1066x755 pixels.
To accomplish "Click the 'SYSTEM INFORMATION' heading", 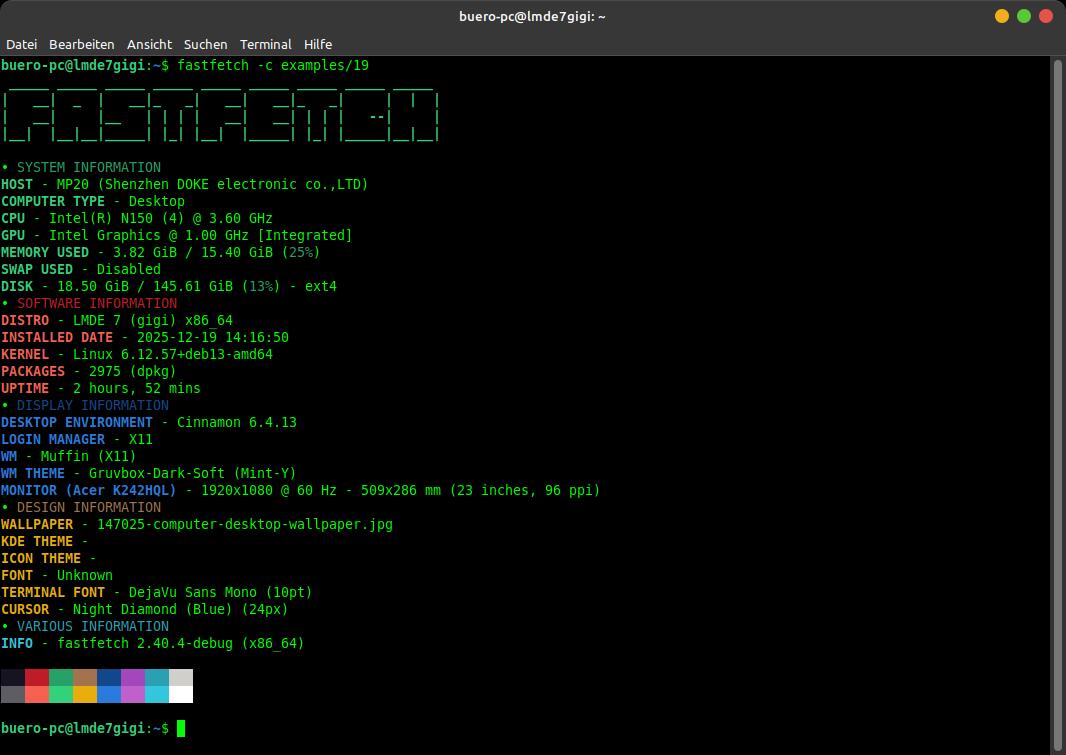I will click(x=89, y=167).
